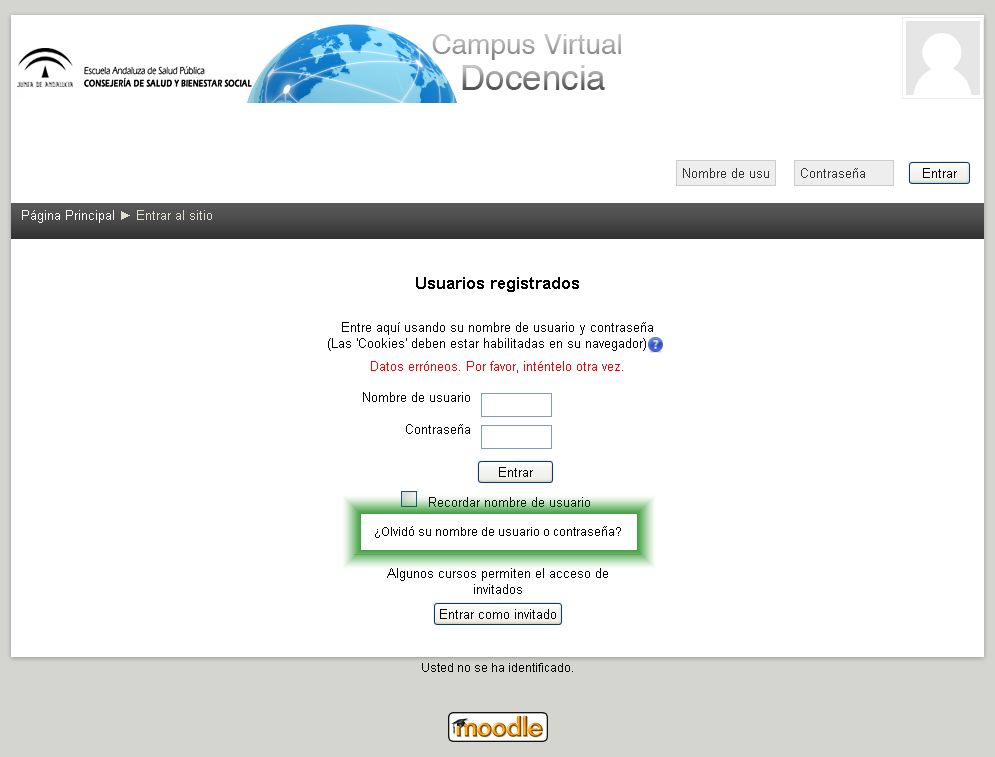Focus the header Contraseña field
The width and height of the screenshot is (995, 757).
[x=843, y=173]
